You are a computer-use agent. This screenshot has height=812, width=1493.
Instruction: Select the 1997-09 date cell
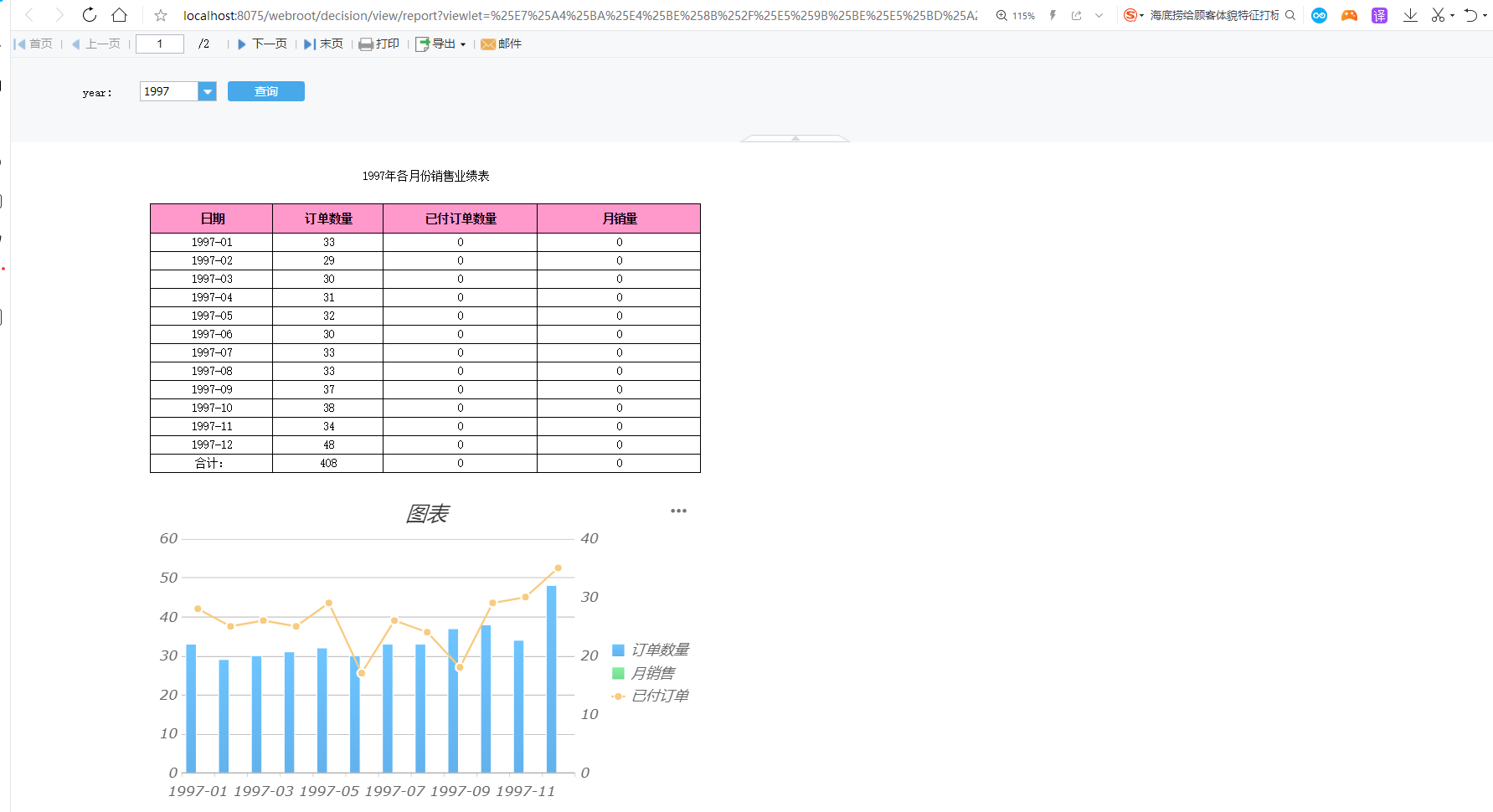point(212,389)
